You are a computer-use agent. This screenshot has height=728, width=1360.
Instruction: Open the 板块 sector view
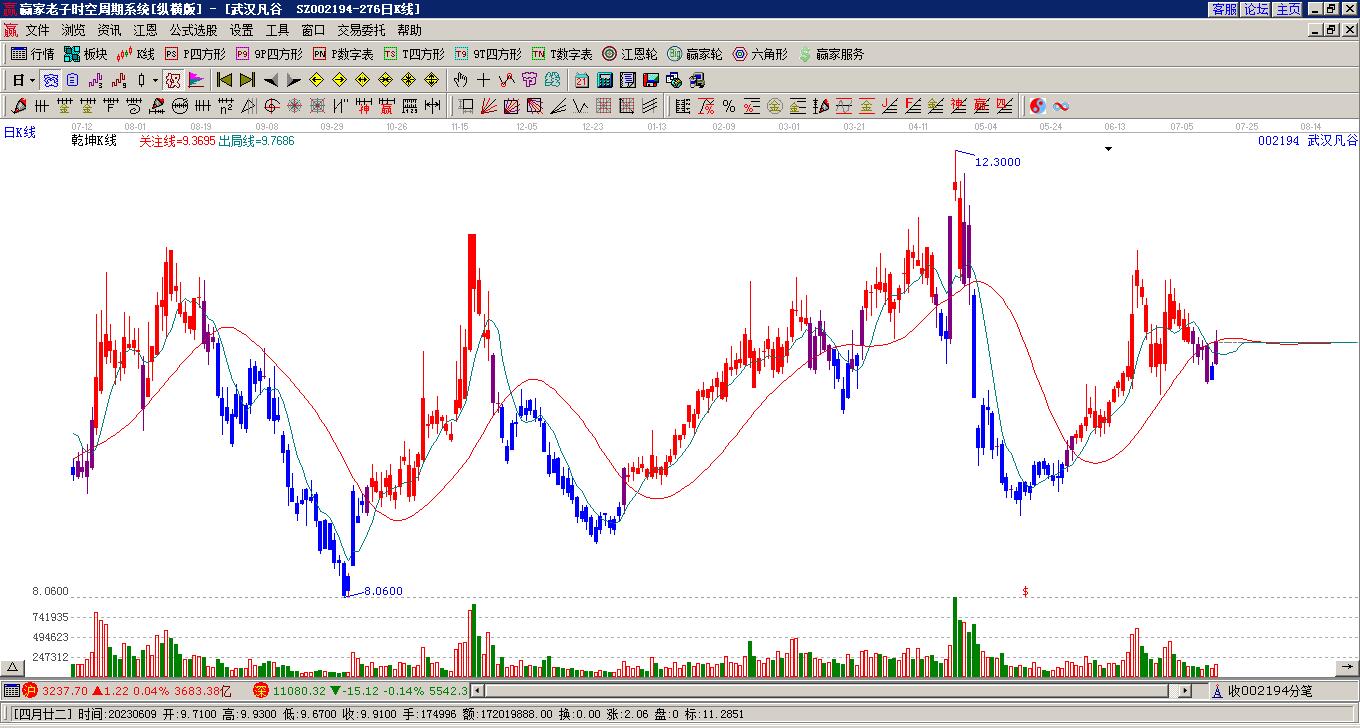(86, 54)
